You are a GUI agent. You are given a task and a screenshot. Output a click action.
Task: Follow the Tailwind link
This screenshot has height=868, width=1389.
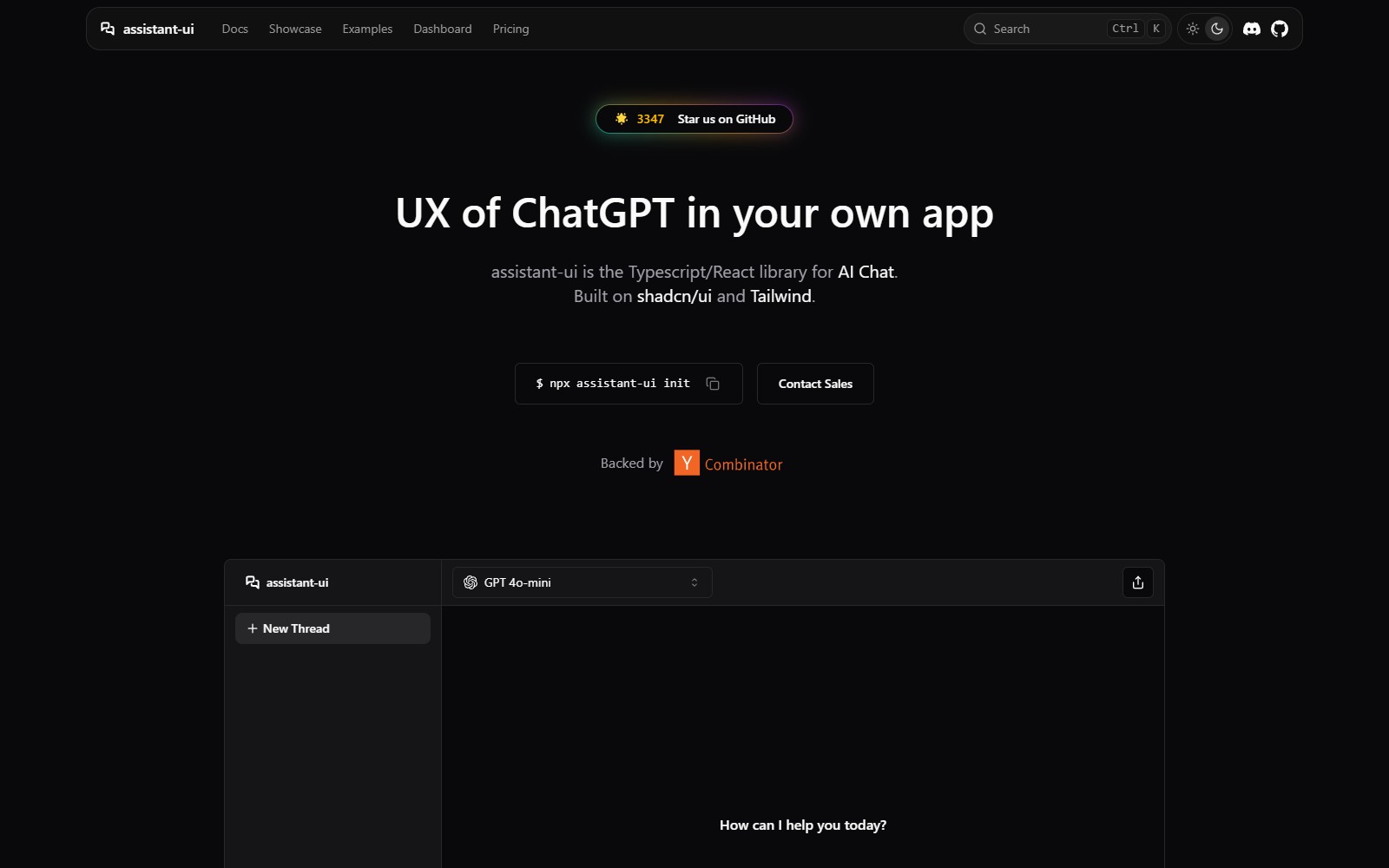(780, 296)
